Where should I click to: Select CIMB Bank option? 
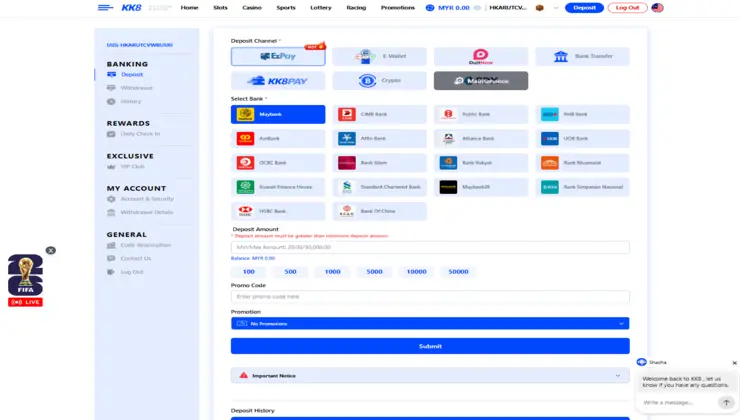(x=379, y=114)
